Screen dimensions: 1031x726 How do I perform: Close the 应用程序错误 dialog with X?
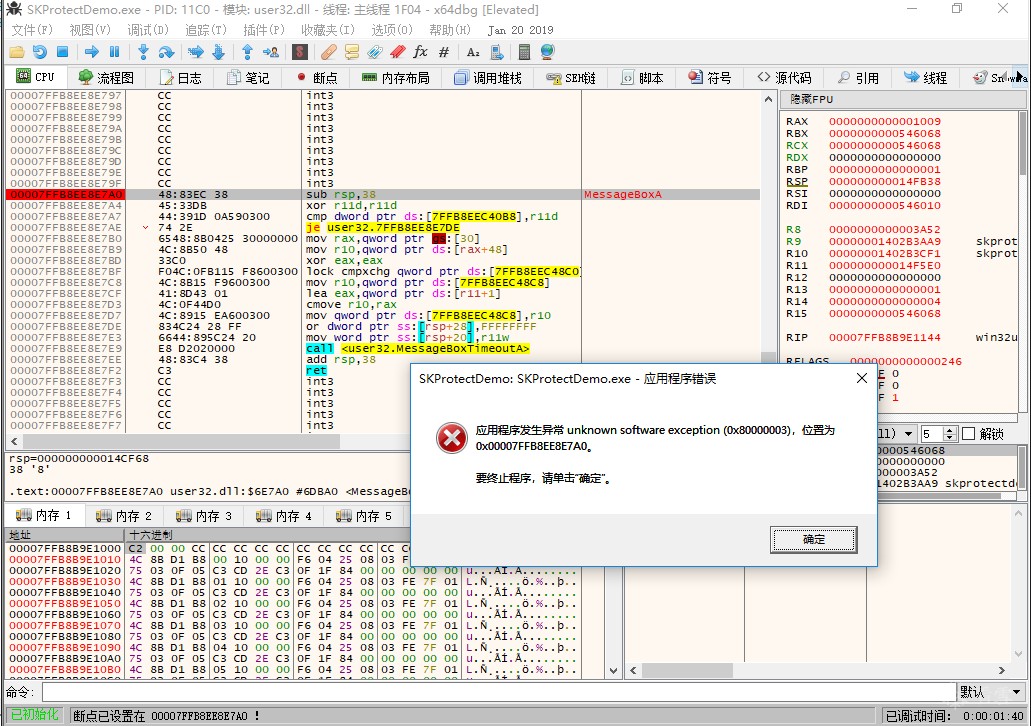point(861,378)
